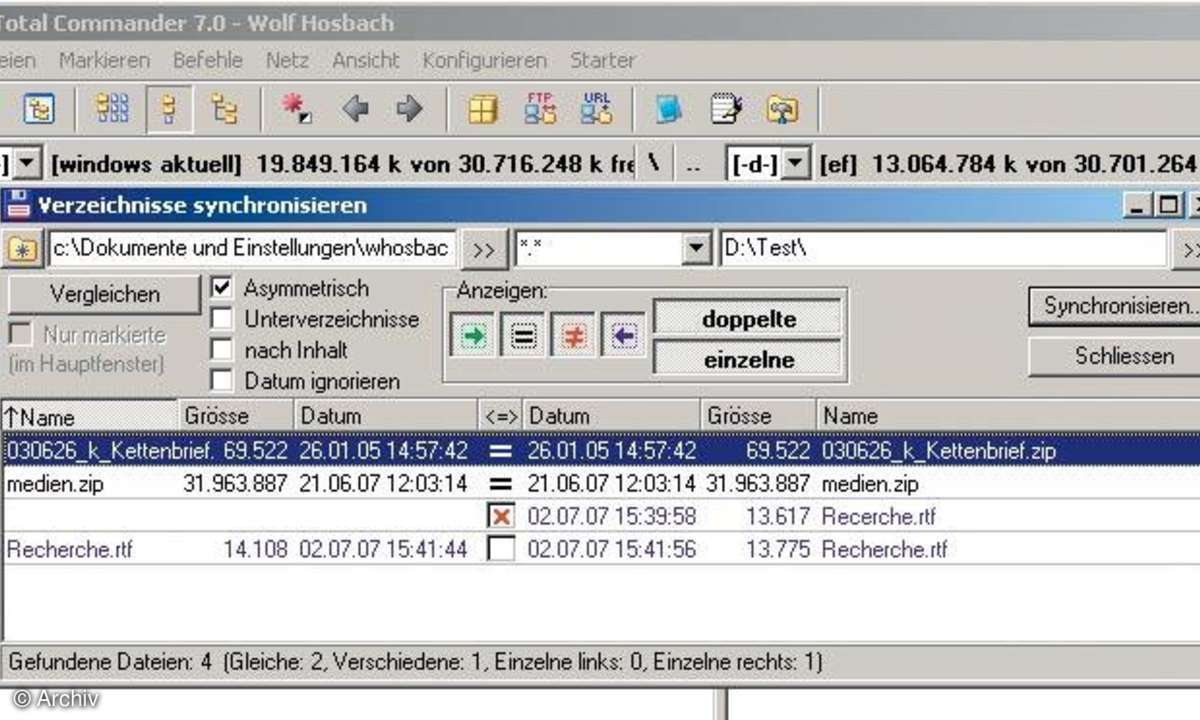The height and width of the screenshot is (720, 1200).
Task: Sort by right Name column header
Action: (x=1008, y=416)
